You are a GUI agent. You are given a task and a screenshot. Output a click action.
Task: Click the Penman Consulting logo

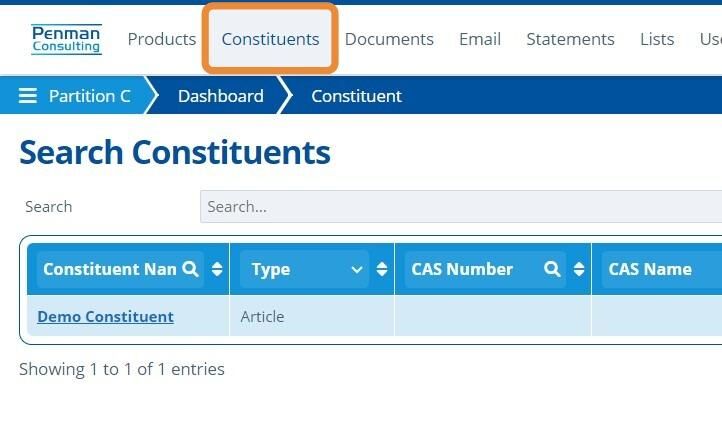click(x=66, y=40)
